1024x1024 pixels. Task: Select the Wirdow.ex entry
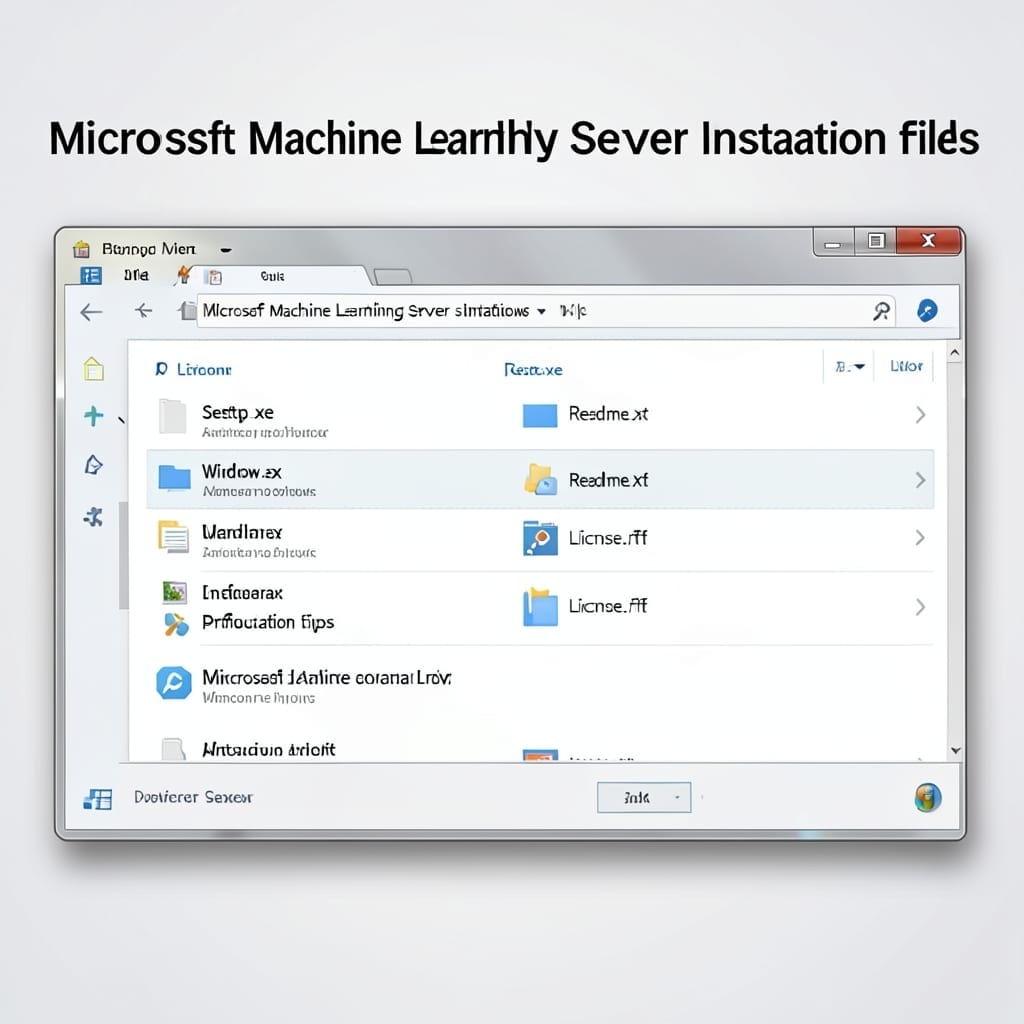coord(242,472)
